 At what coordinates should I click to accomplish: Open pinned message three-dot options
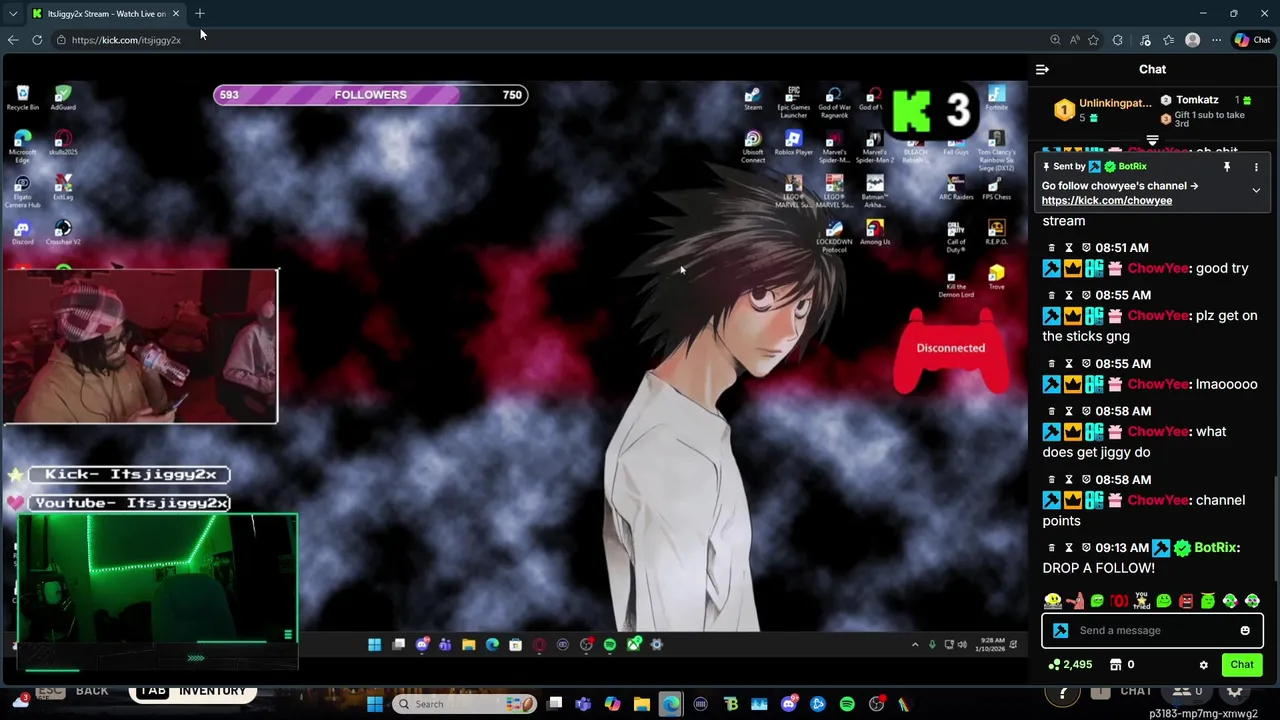tap(1256, 167)
